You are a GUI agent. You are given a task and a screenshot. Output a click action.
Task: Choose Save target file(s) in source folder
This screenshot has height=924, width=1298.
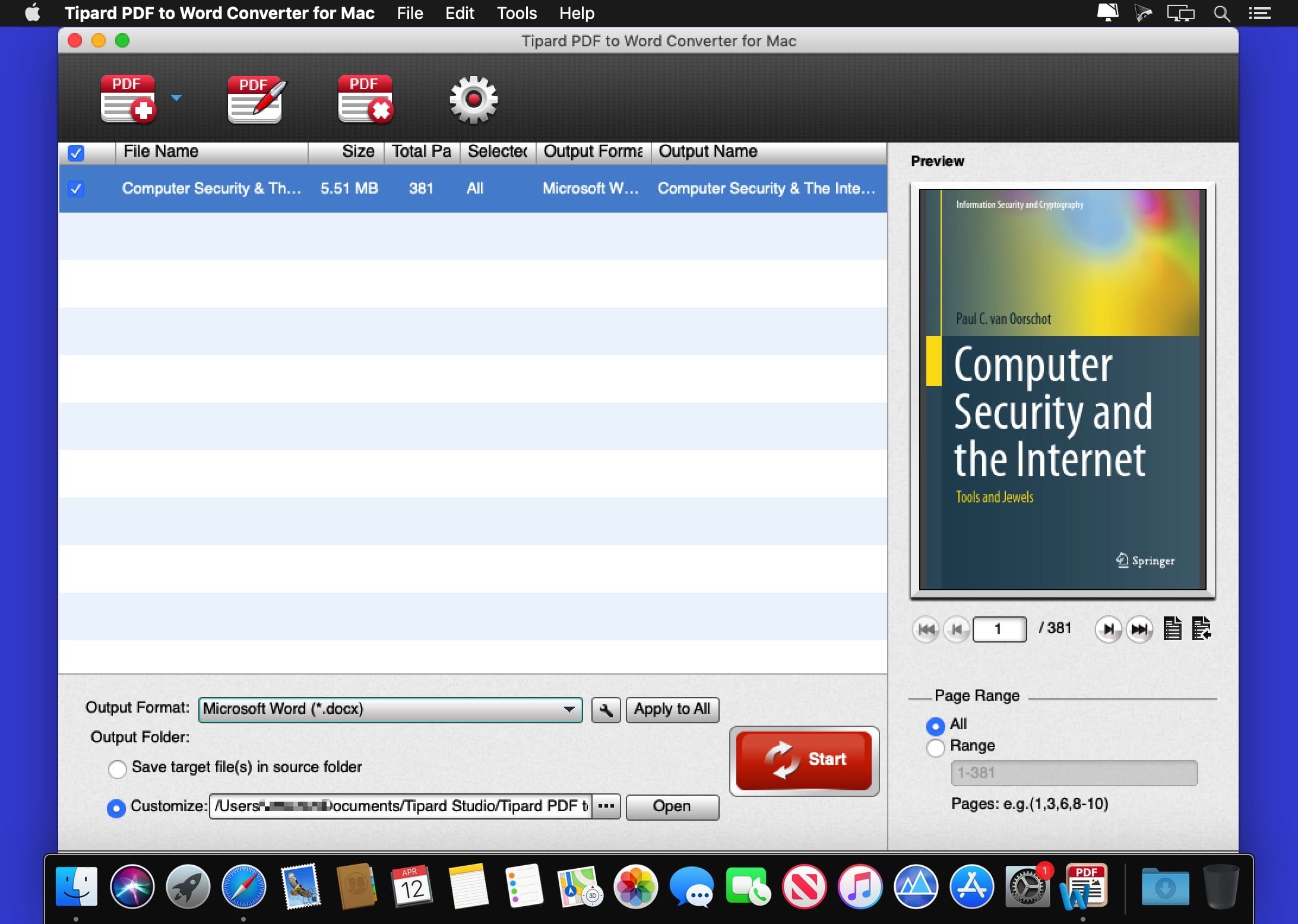118,768
